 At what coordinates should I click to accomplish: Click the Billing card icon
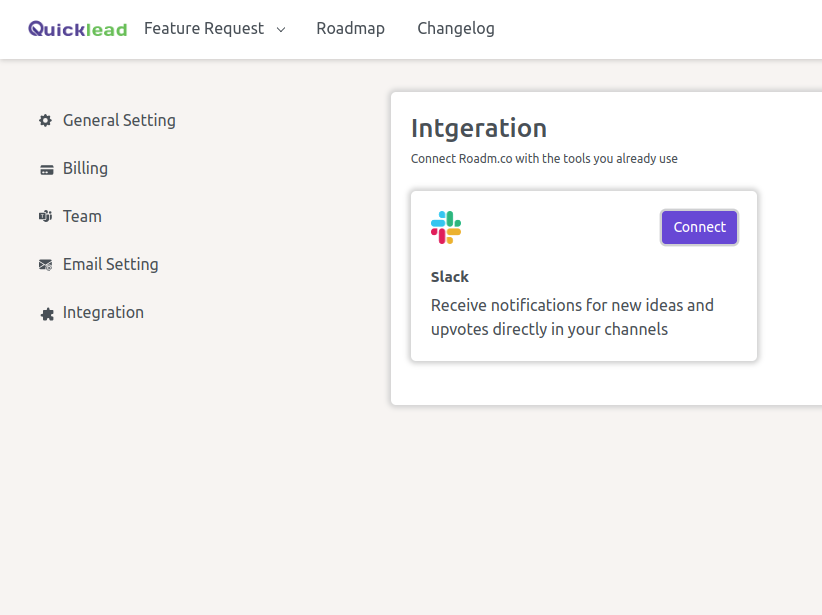tap(47, 170)
